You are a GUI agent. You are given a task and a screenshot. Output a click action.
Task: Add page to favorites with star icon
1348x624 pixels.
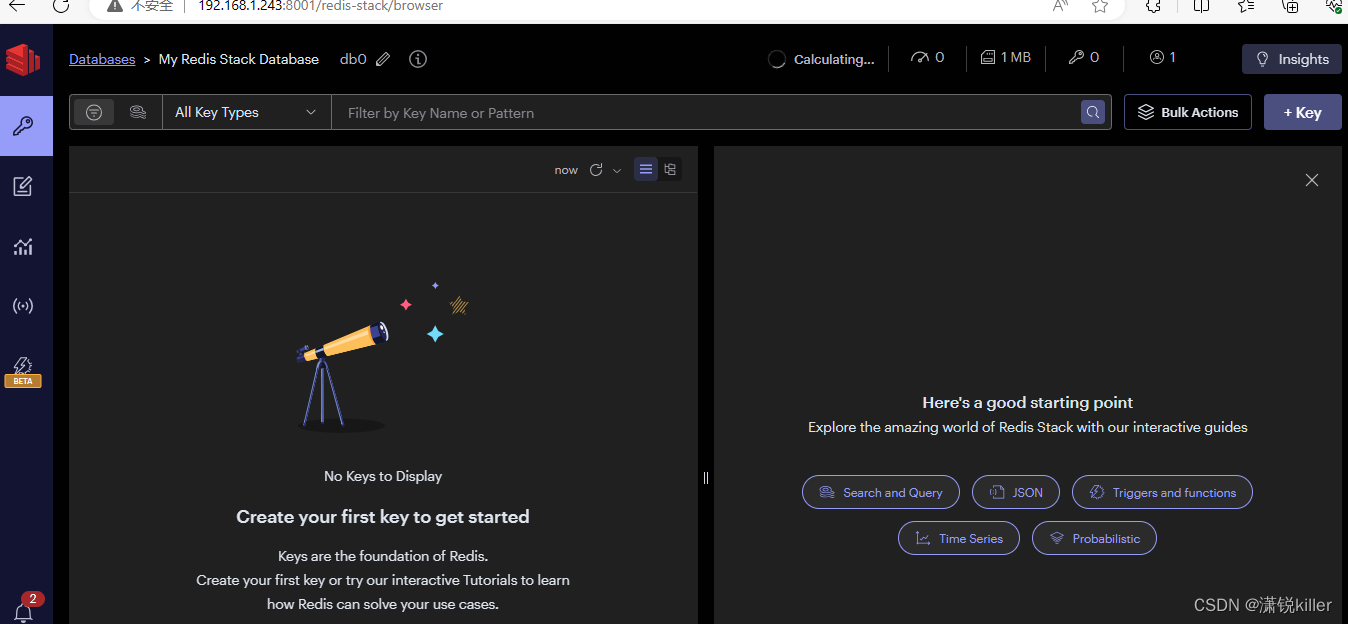pyautogui.click(x=1100, y=5)
